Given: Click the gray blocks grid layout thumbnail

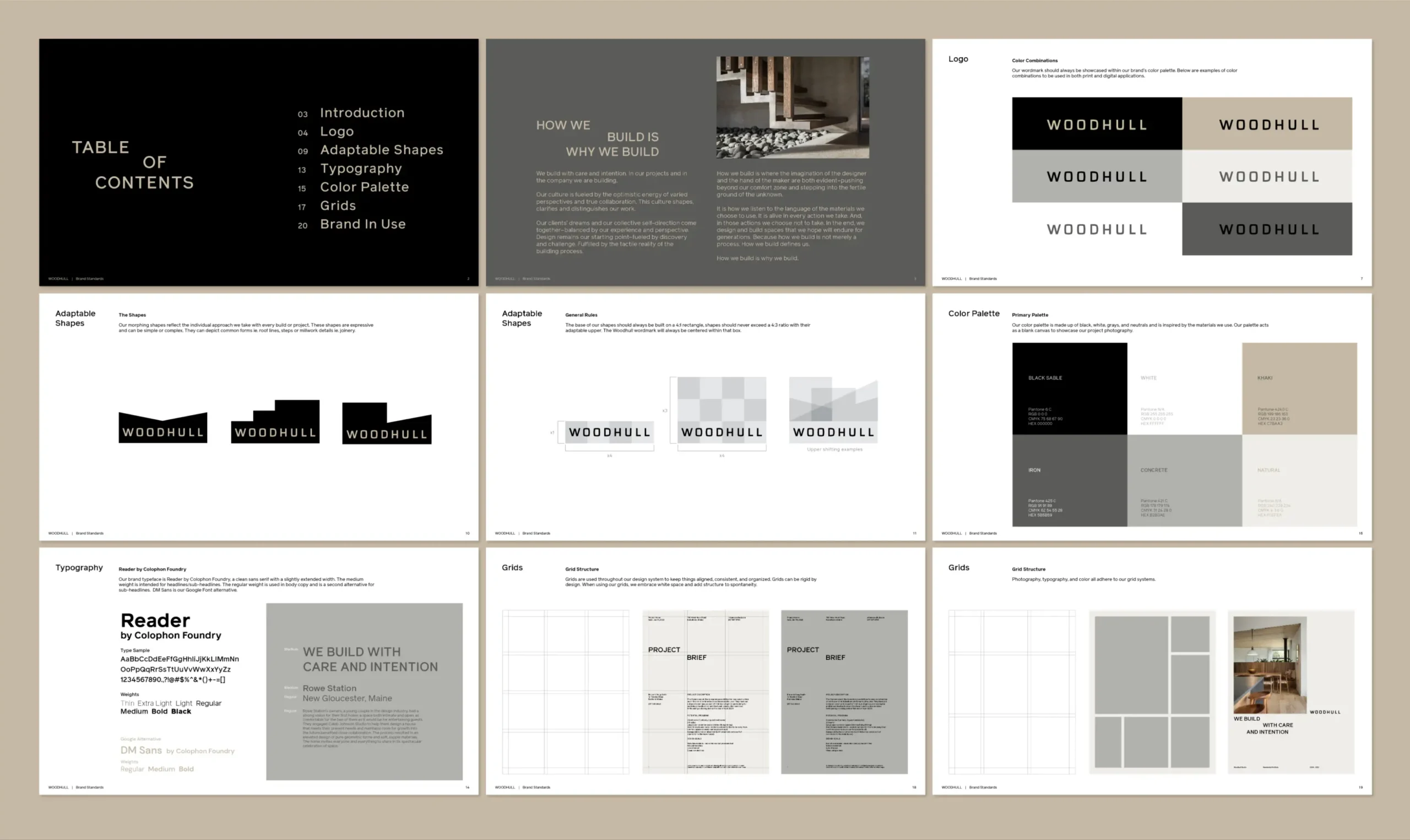Looking at the screenshot, I should [x=1152, y=692].
